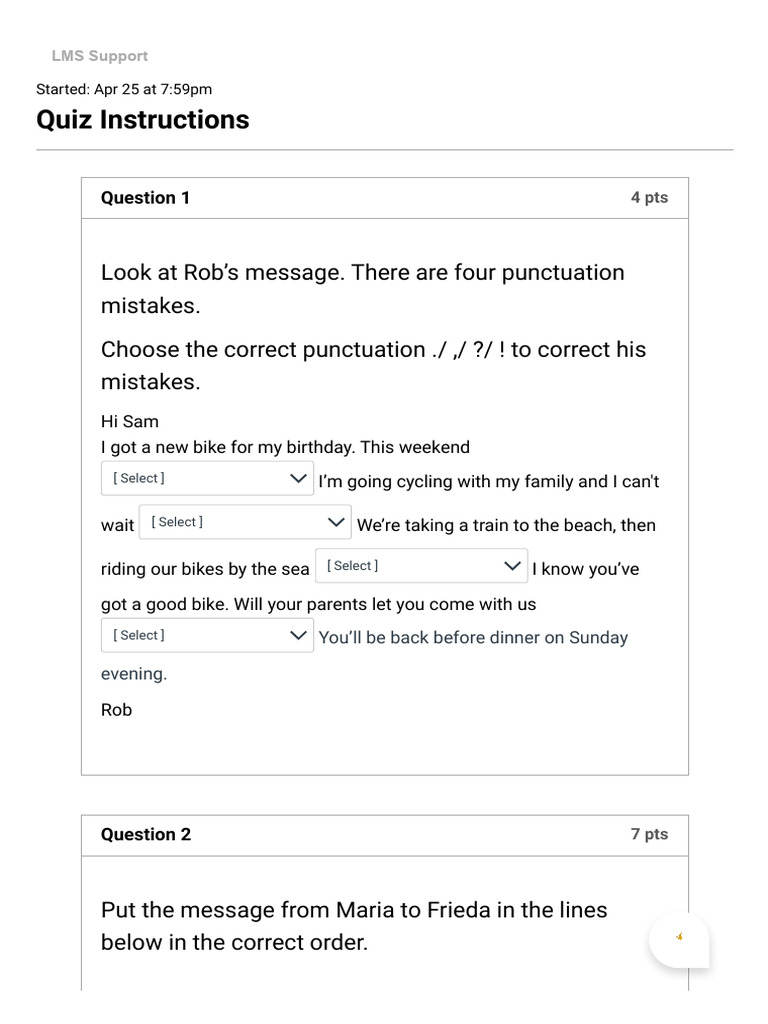
Task: Expand the Select dropdown after "come with us"
Action: [x=207, y=635]
